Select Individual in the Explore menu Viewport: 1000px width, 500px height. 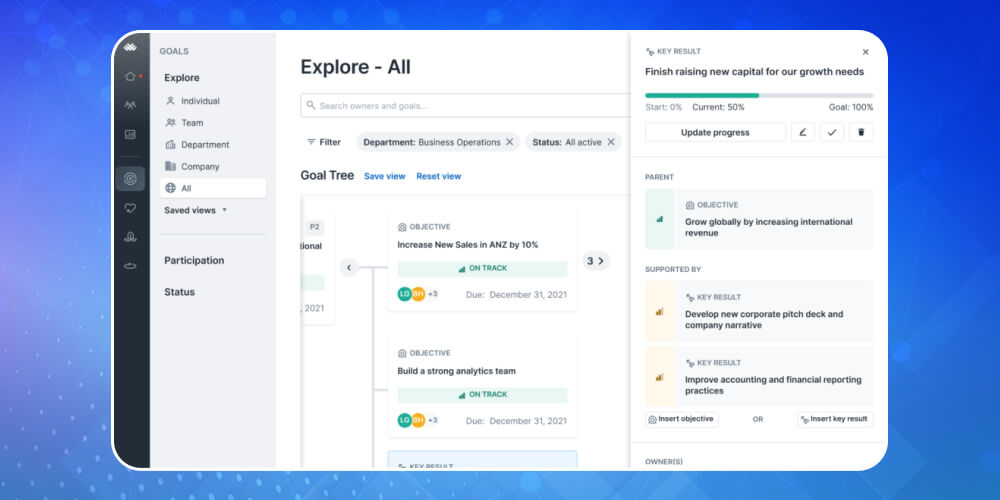click(200, 101)
